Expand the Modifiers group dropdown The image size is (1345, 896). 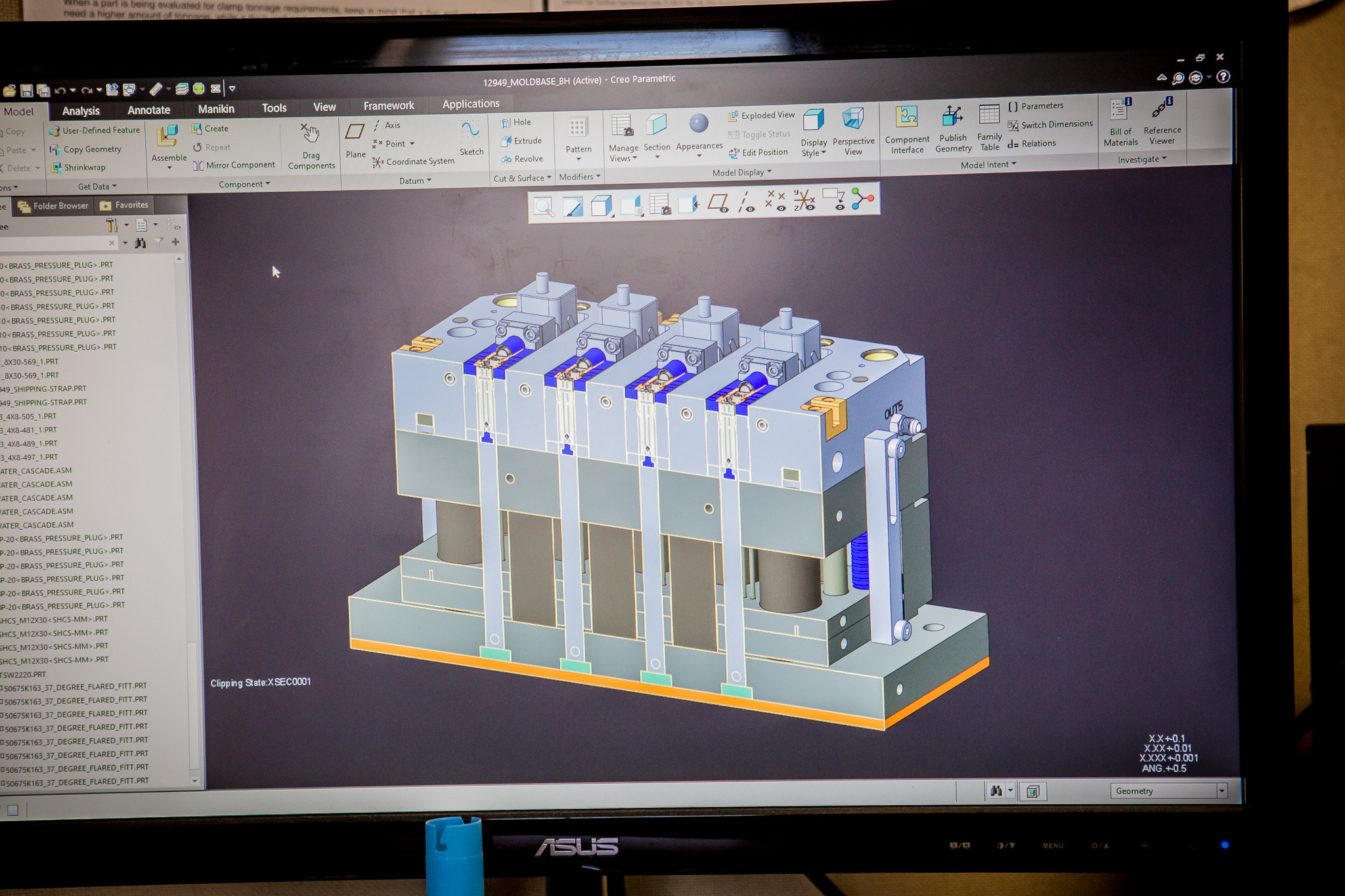(579, 177)
